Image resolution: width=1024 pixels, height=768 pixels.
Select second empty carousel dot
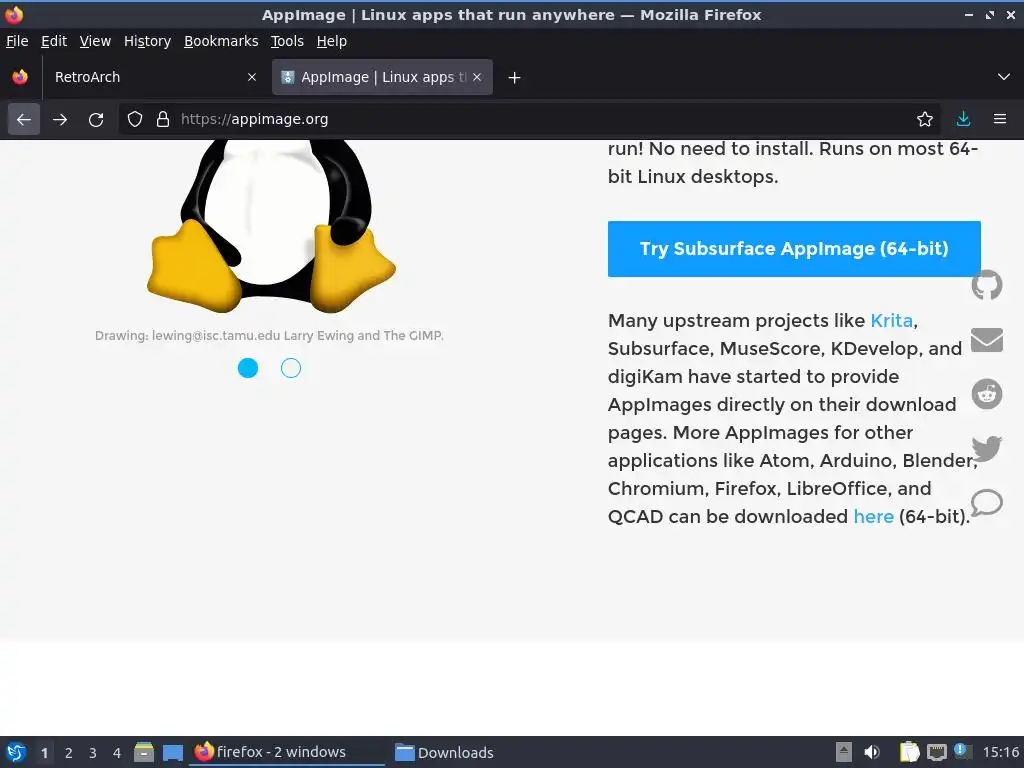tap(291, 368)
